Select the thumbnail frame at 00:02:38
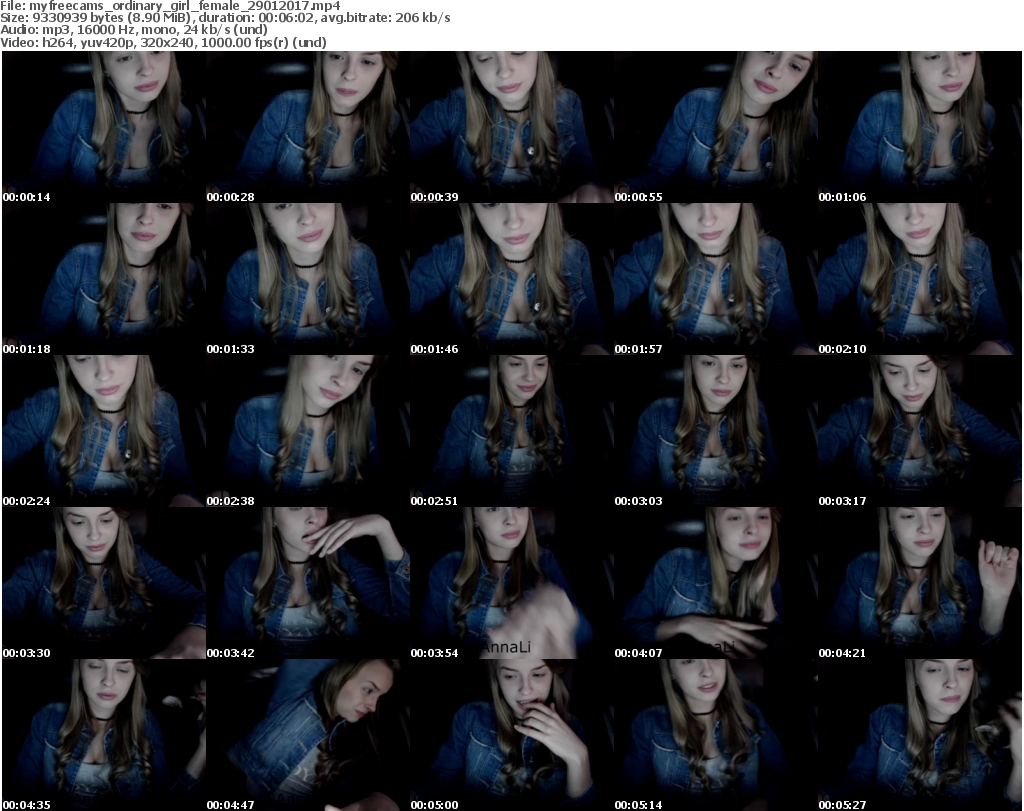The image size is (1024, 811). 308,431
